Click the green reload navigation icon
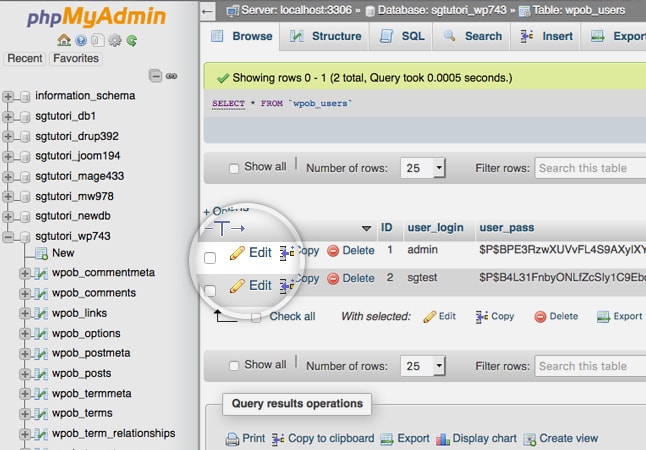646x450 pixels. [x=132, y=40]
